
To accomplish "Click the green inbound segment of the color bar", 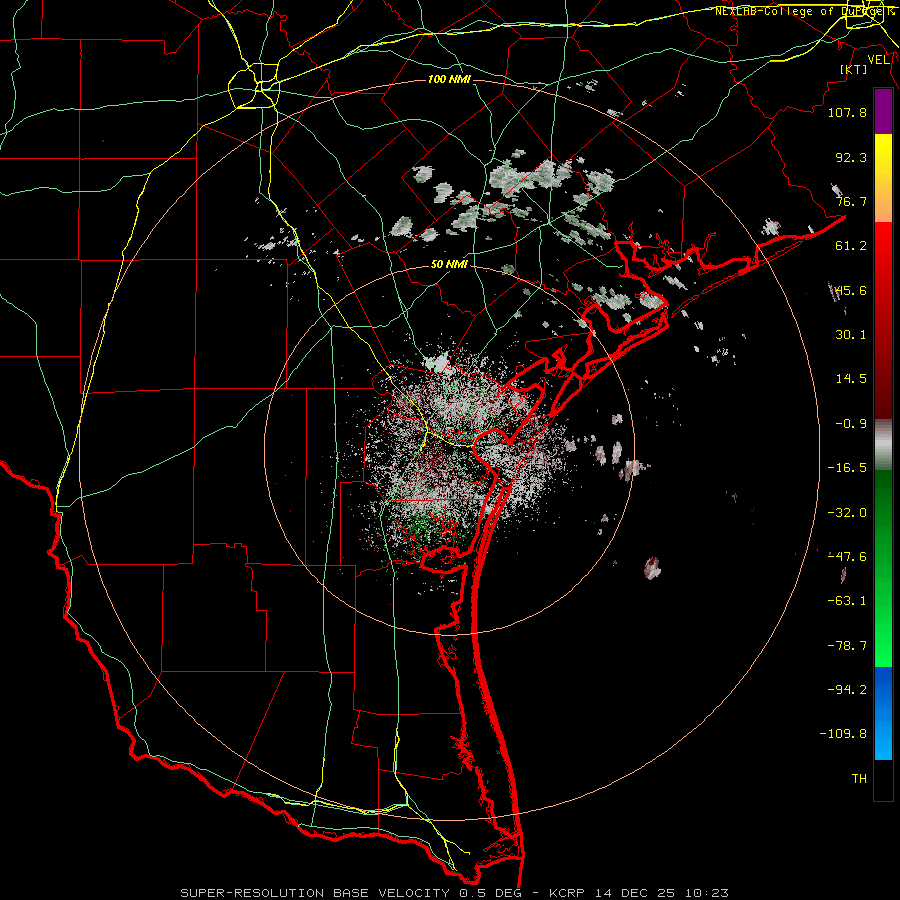I will click(x=883, y=569).
